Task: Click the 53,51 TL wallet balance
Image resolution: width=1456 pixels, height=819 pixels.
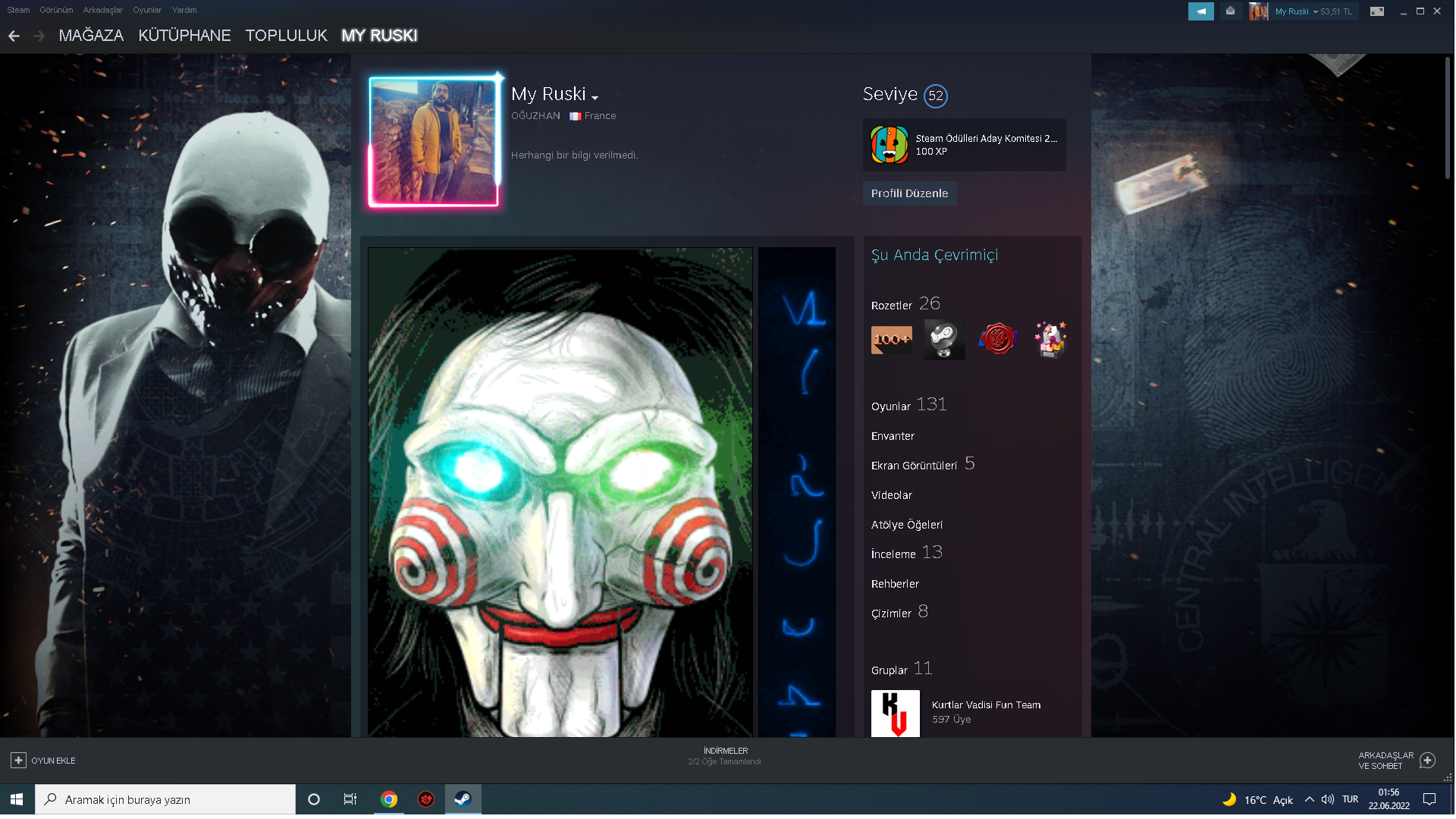Action: coord(1336,11)
